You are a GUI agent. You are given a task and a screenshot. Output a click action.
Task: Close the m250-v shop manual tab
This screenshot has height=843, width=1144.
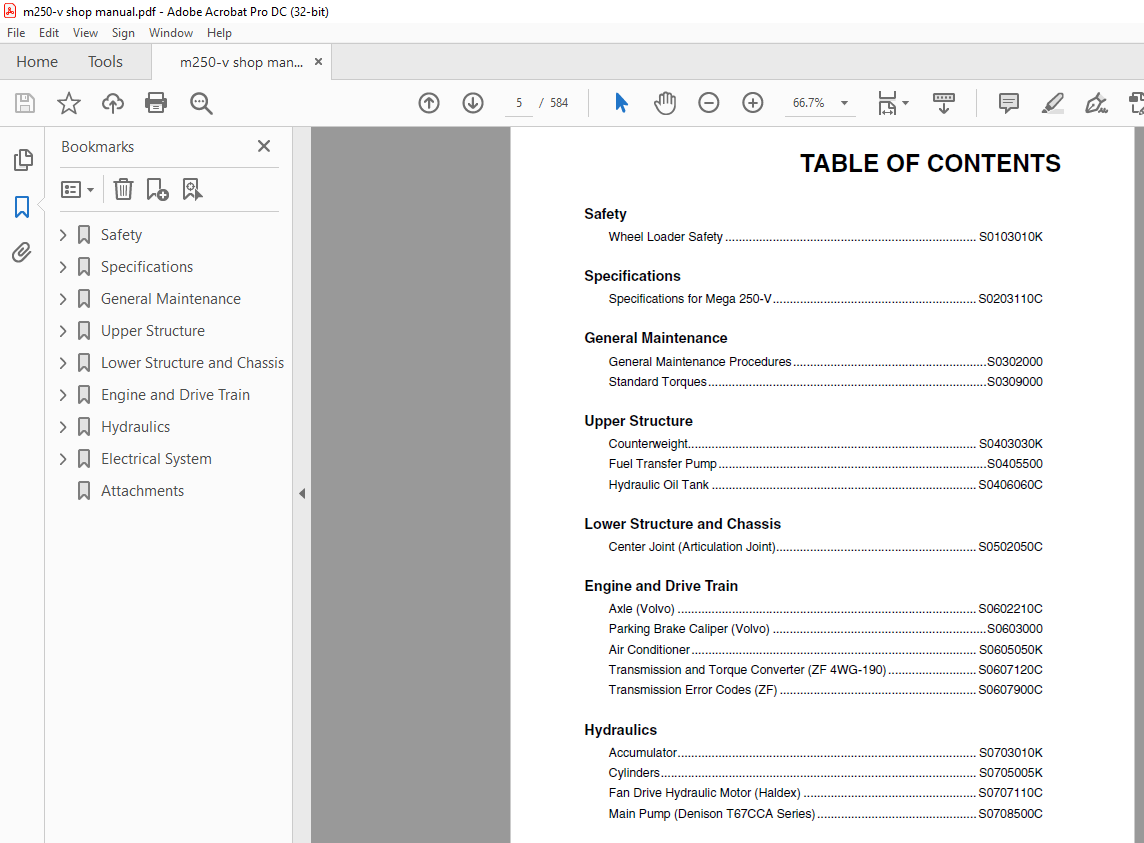(318, 62)
